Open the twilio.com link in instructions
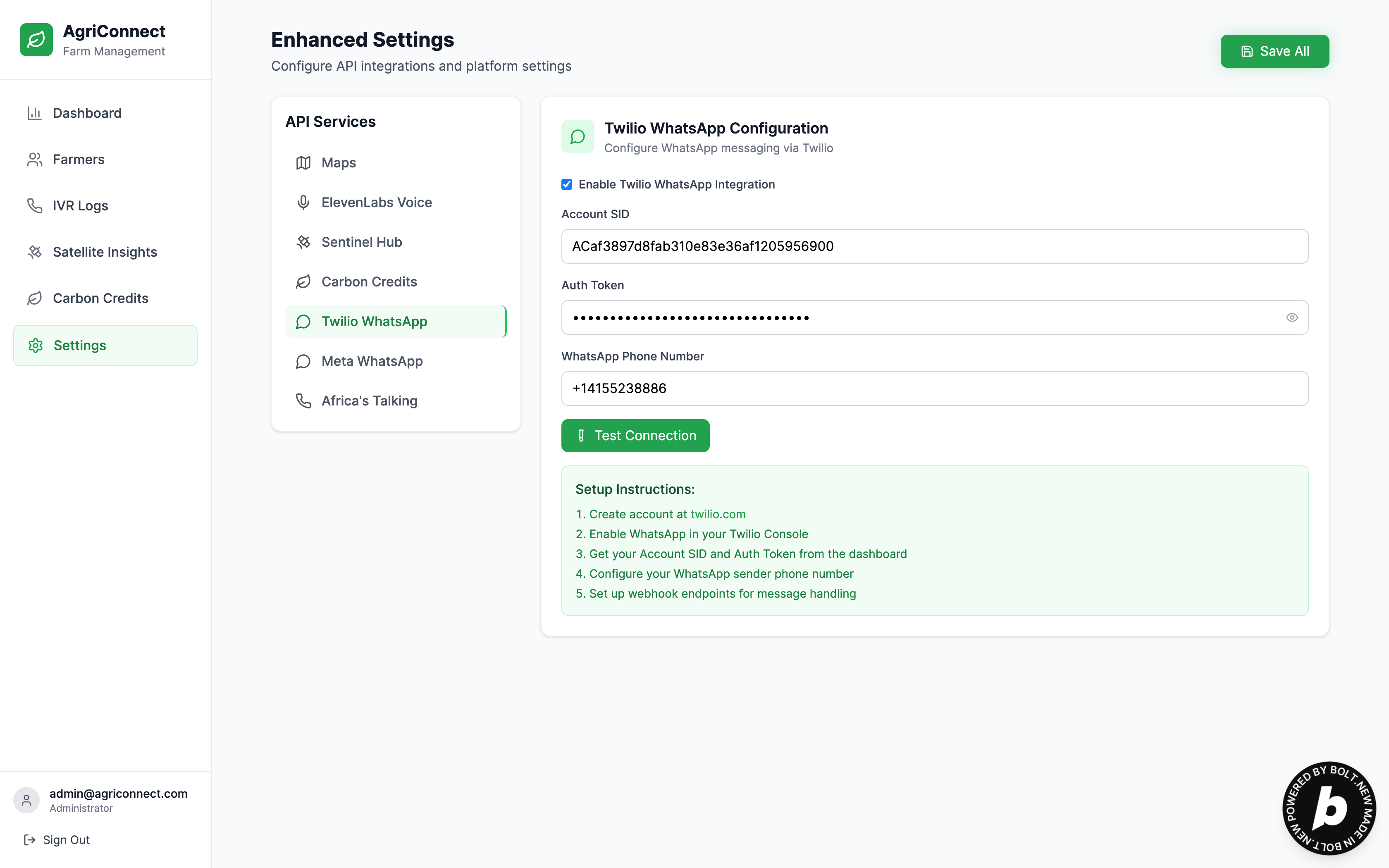 click(x=718, y=514)
